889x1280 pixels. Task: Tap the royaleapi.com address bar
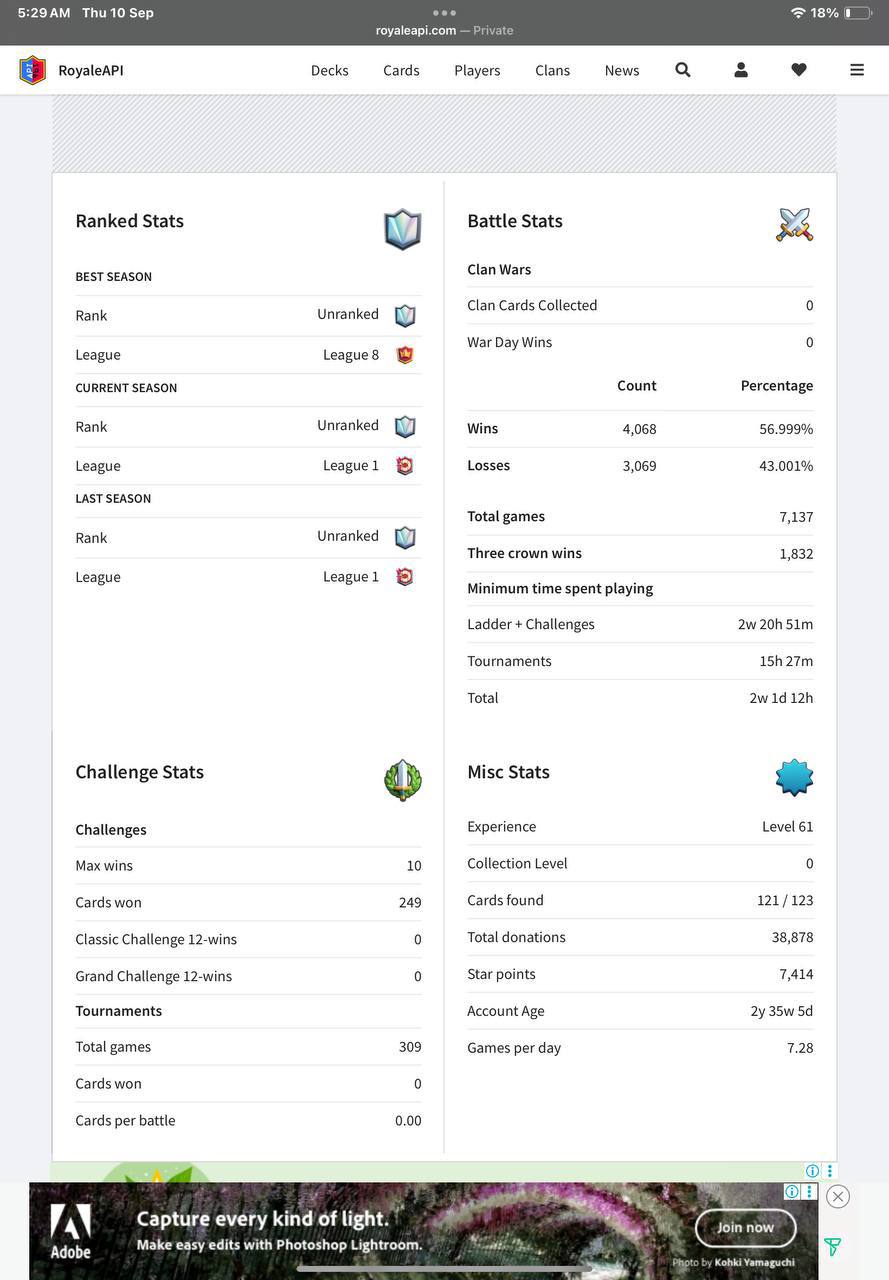pos(444,30)
